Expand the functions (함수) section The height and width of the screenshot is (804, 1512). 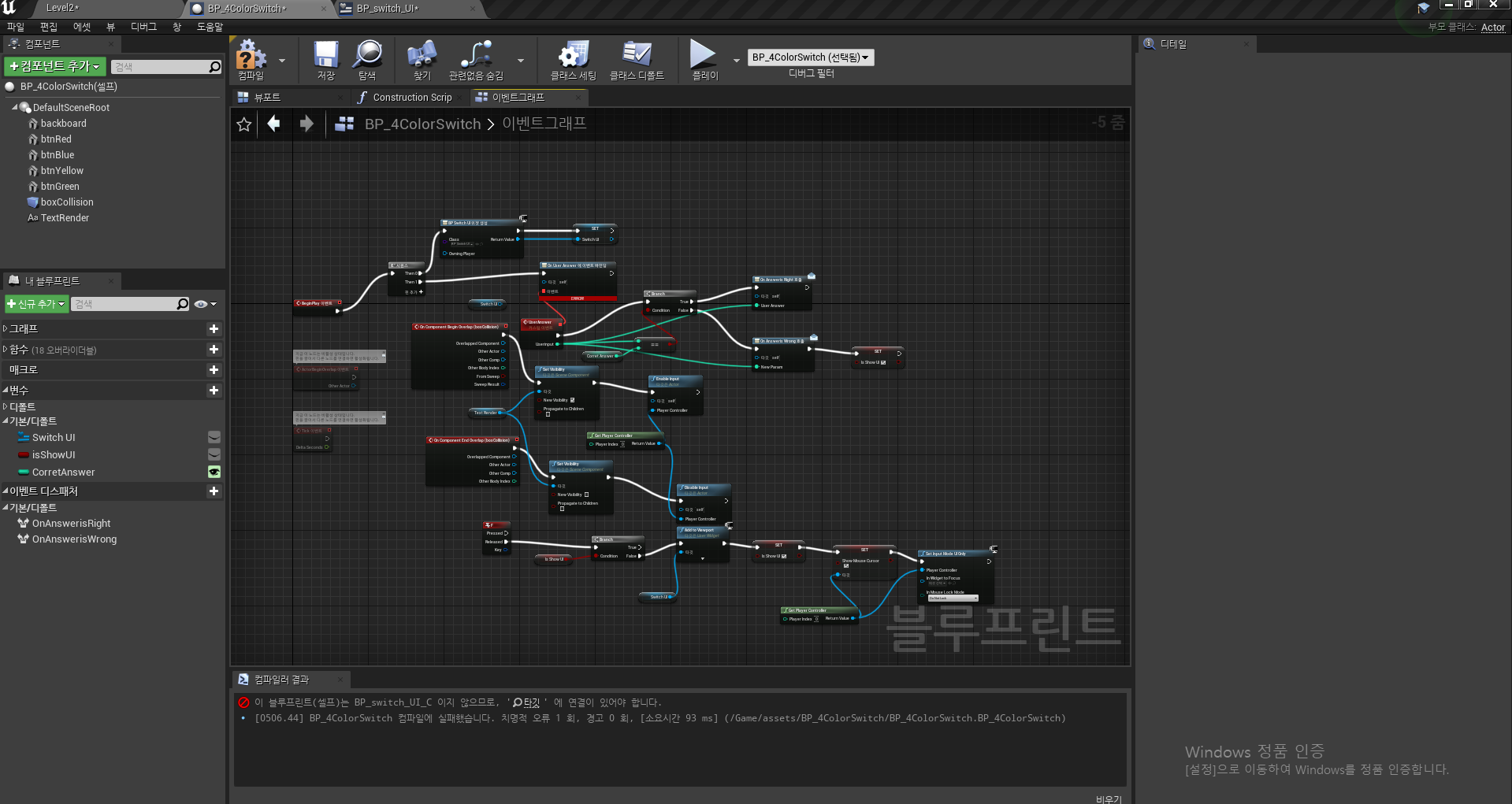(x=6, y=350)
